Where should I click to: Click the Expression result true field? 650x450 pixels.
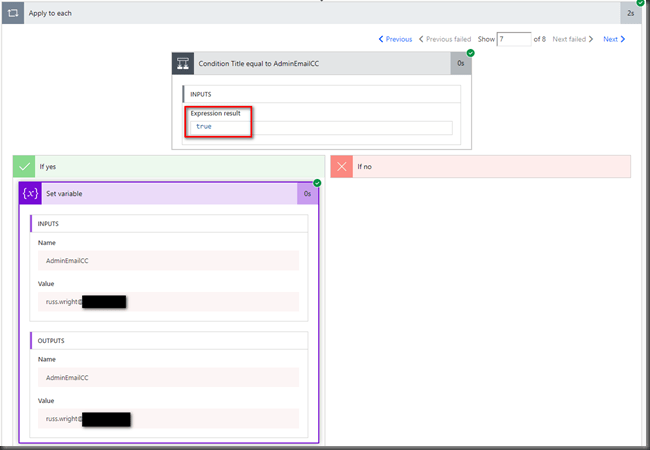(x=320, y=127)
